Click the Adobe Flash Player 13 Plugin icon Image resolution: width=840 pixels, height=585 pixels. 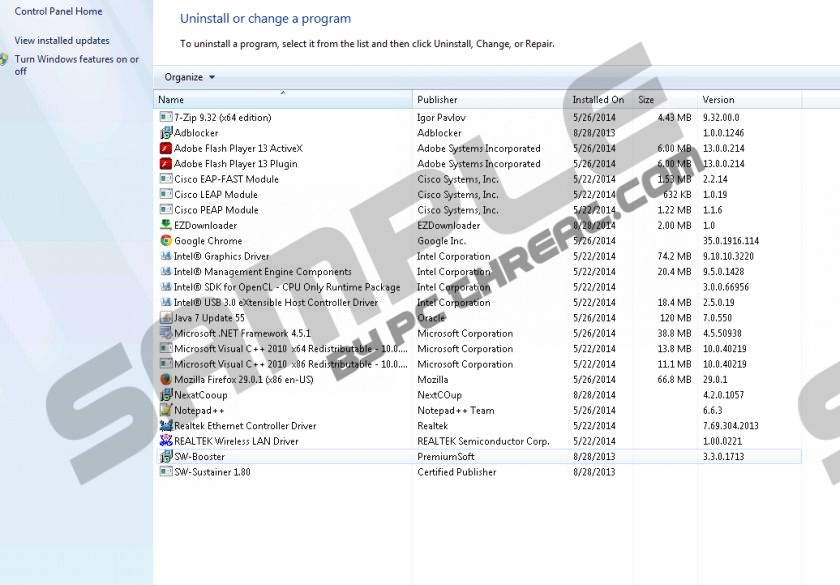pyautogui.click(x=166, y=163)
